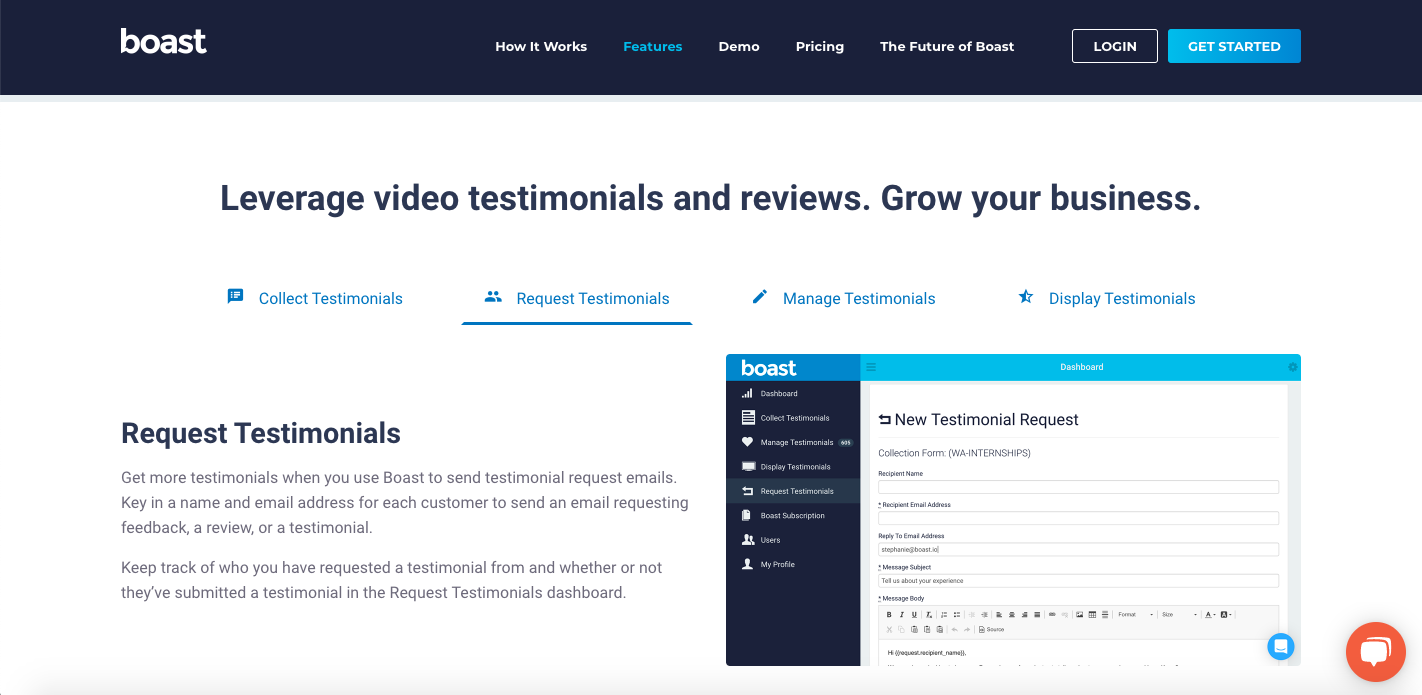1422x695 pixels.
Task: Click the hamburger menu icon in the dashboard preview
Action: pos(871,367)
